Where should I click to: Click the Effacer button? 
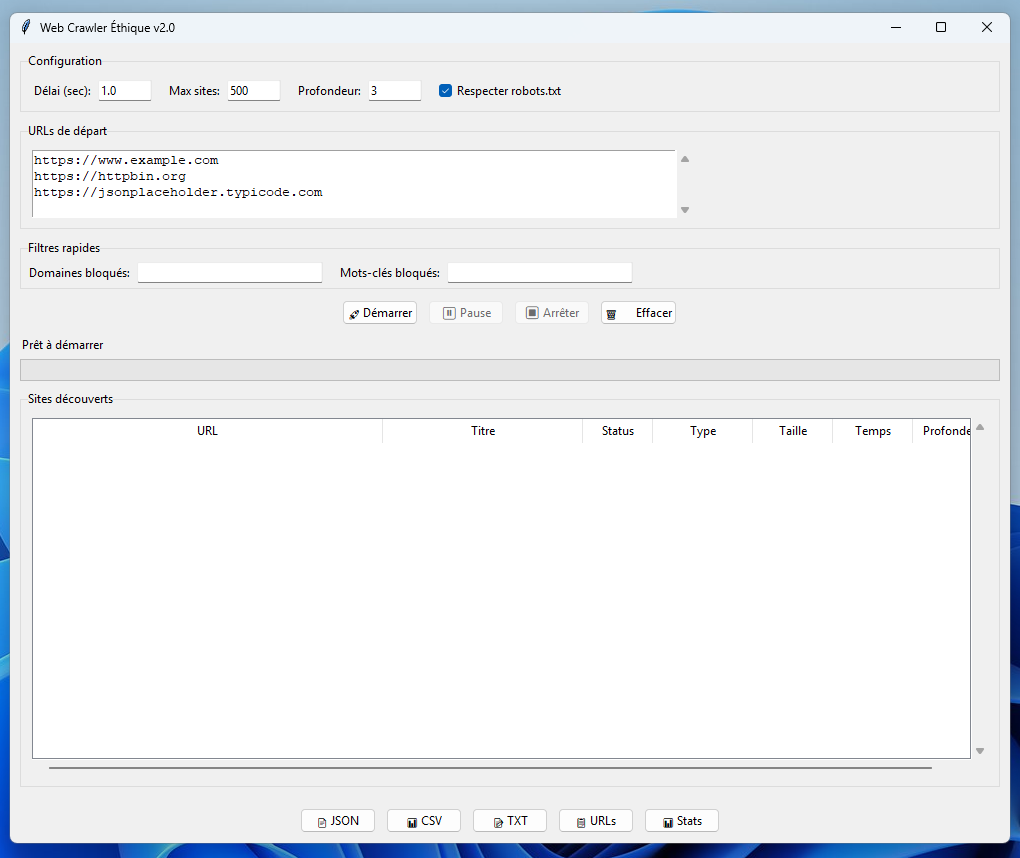click(638, 313)
